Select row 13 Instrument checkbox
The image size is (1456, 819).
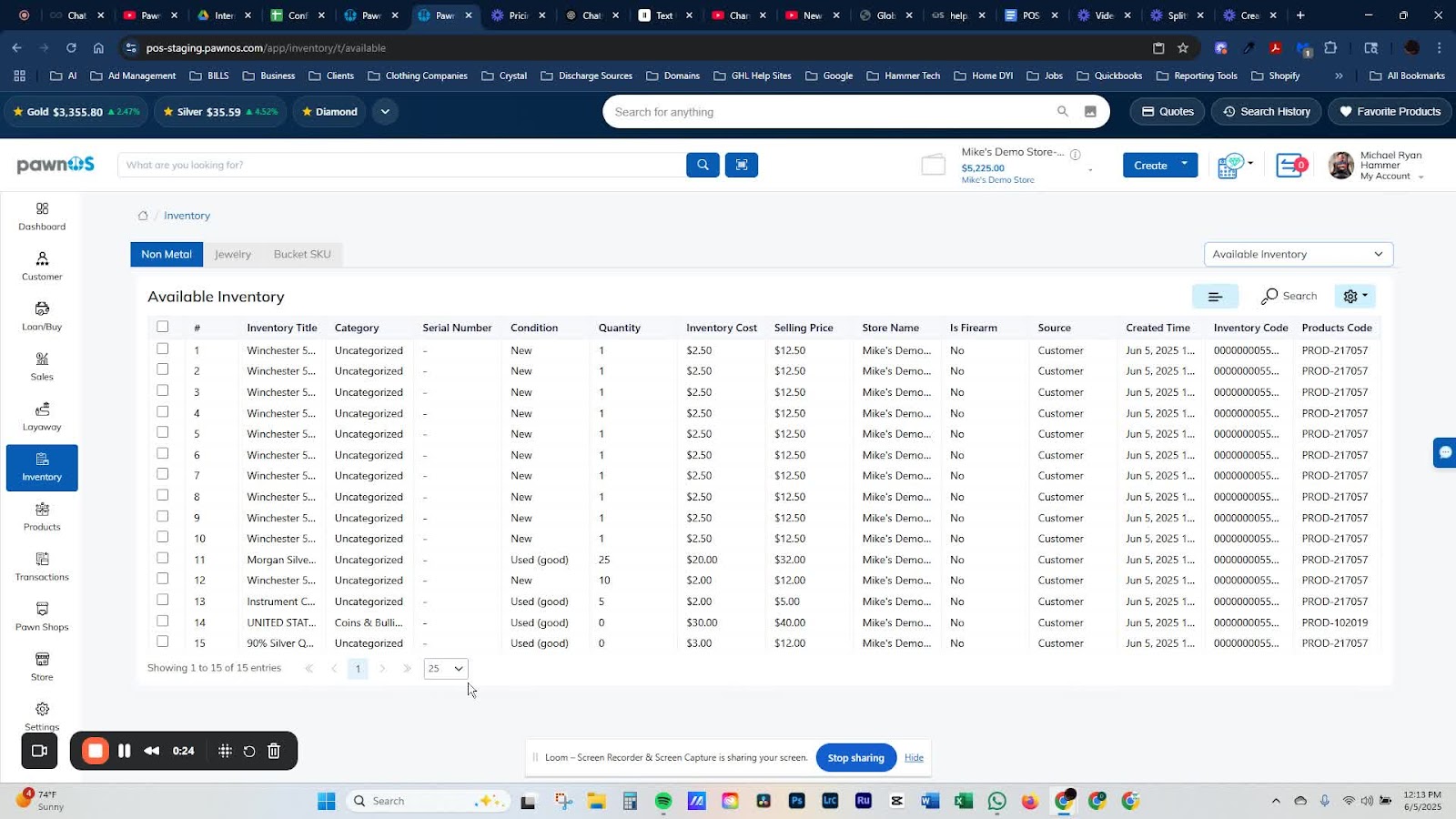click(x=163, y=600)
